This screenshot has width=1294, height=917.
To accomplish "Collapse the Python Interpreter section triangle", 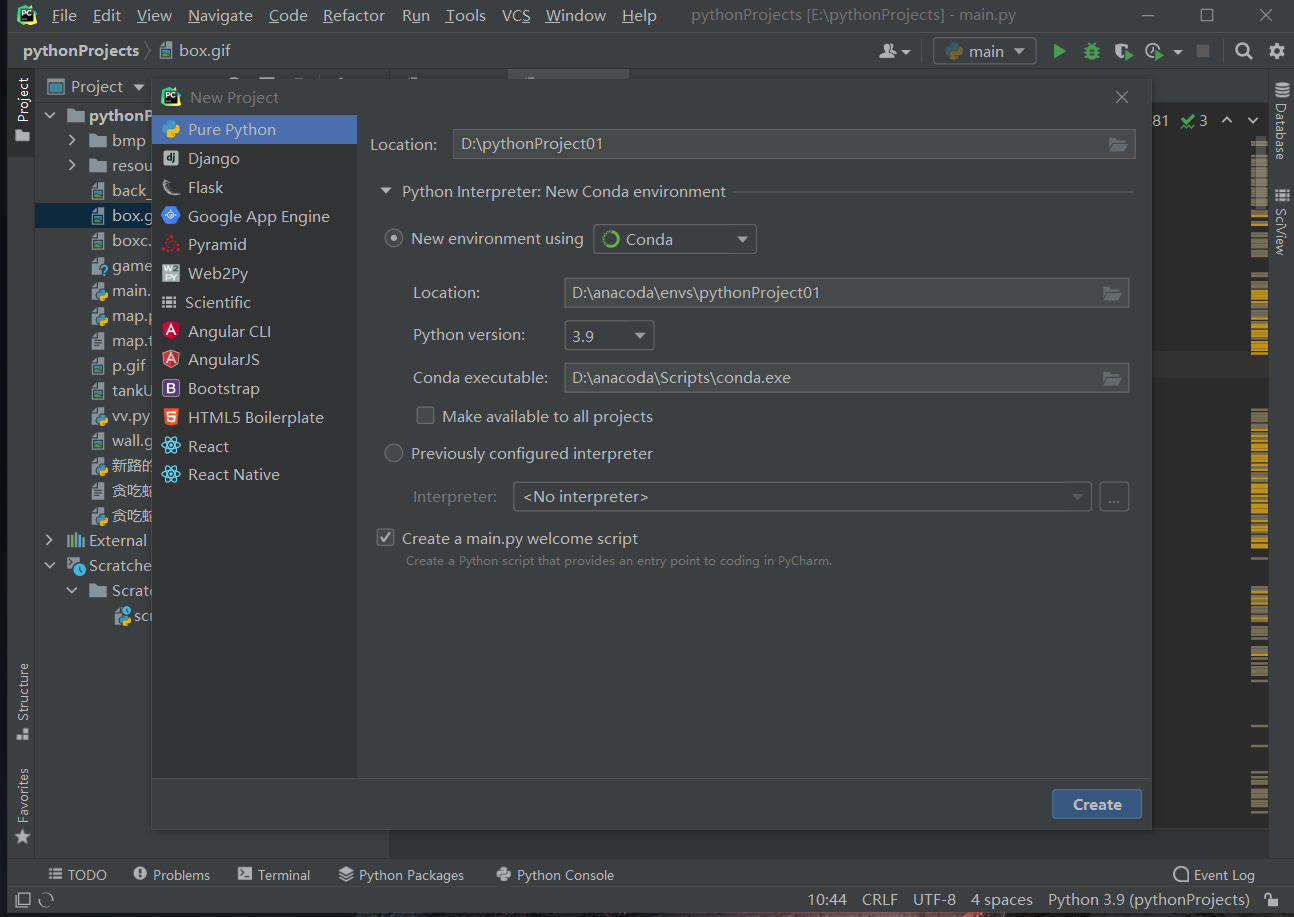I will pyautogui.click(x=385, y=192).
